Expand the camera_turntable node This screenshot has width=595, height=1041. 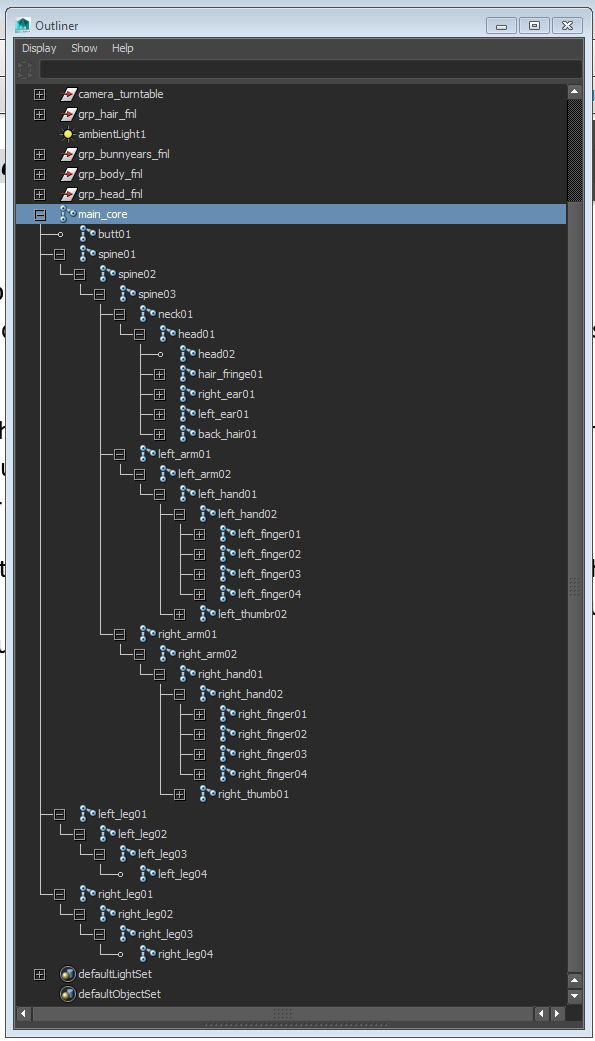pos(40,94)
